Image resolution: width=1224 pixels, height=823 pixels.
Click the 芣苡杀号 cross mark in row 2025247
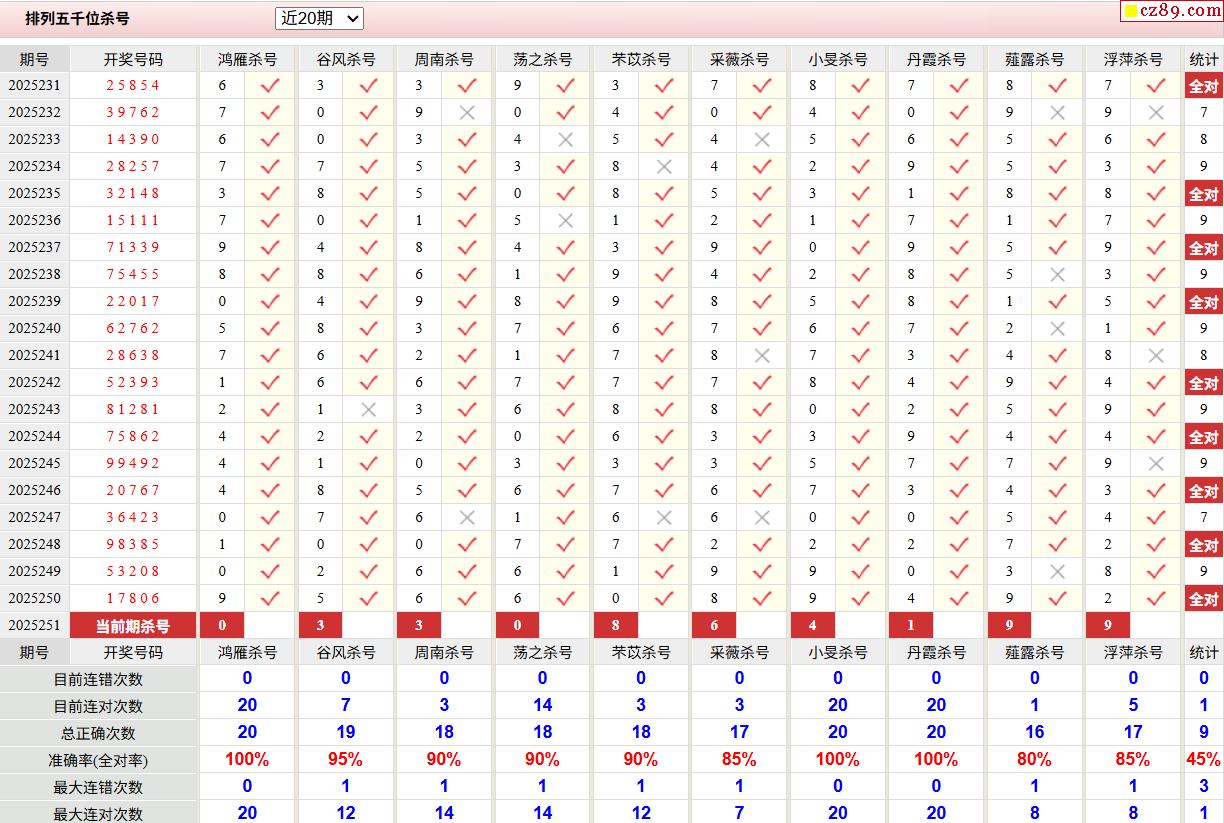pos(664,518)
